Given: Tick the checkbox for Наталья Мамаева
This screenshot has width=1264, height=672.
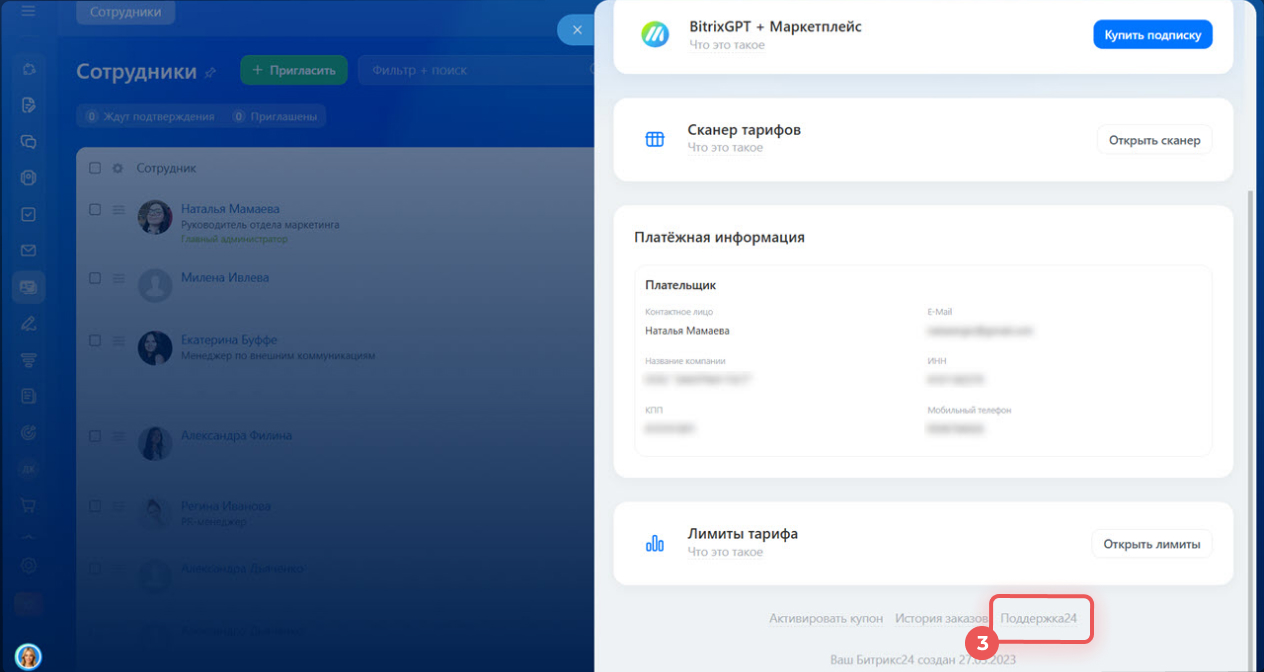Looking at the screenshot, I should (95, 210).
